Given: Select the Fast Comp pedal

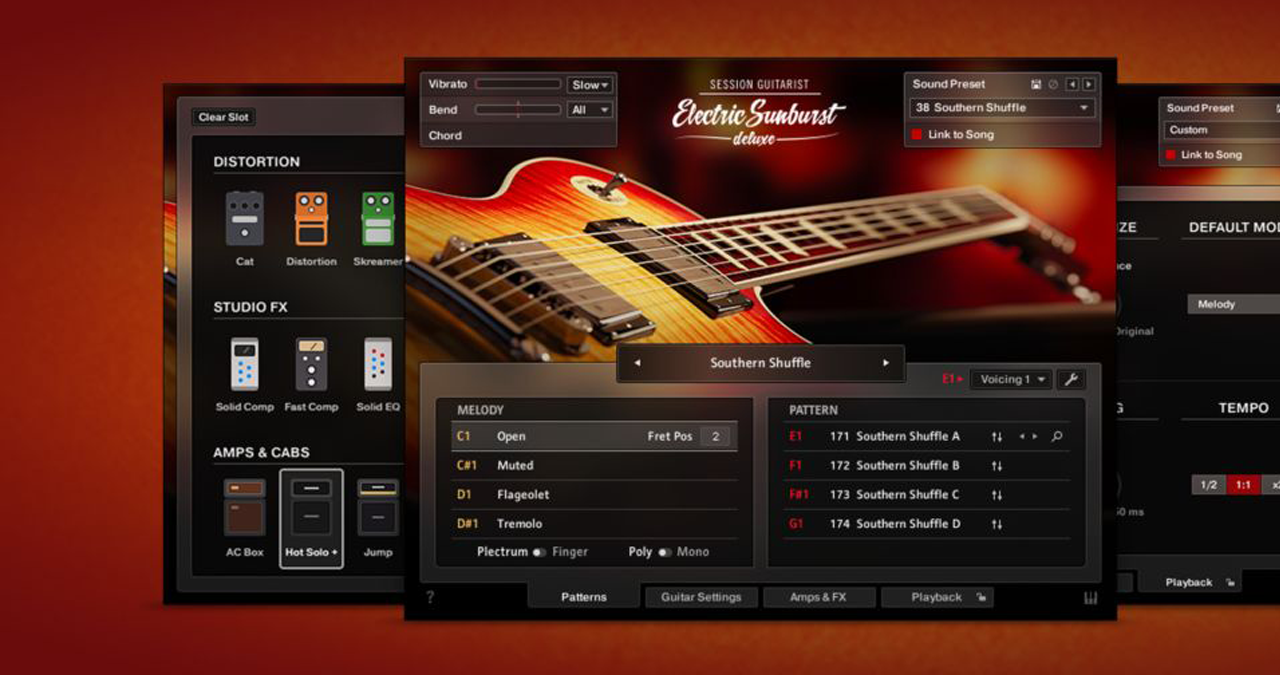Looking at the screenshot, I should (311, 365).
